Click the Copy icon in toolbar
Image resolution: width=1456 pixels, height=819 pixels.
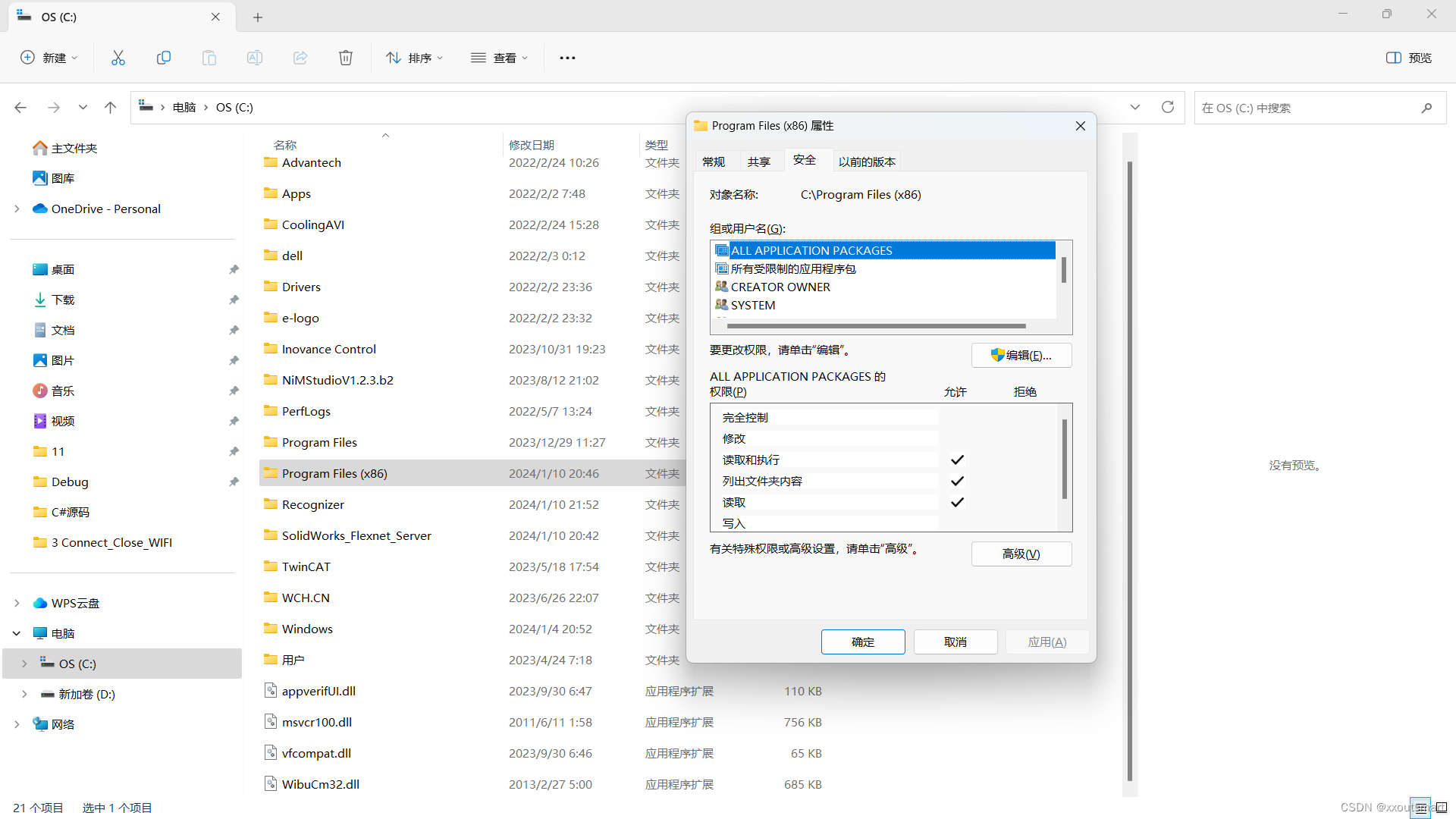[x=164, y=58]
